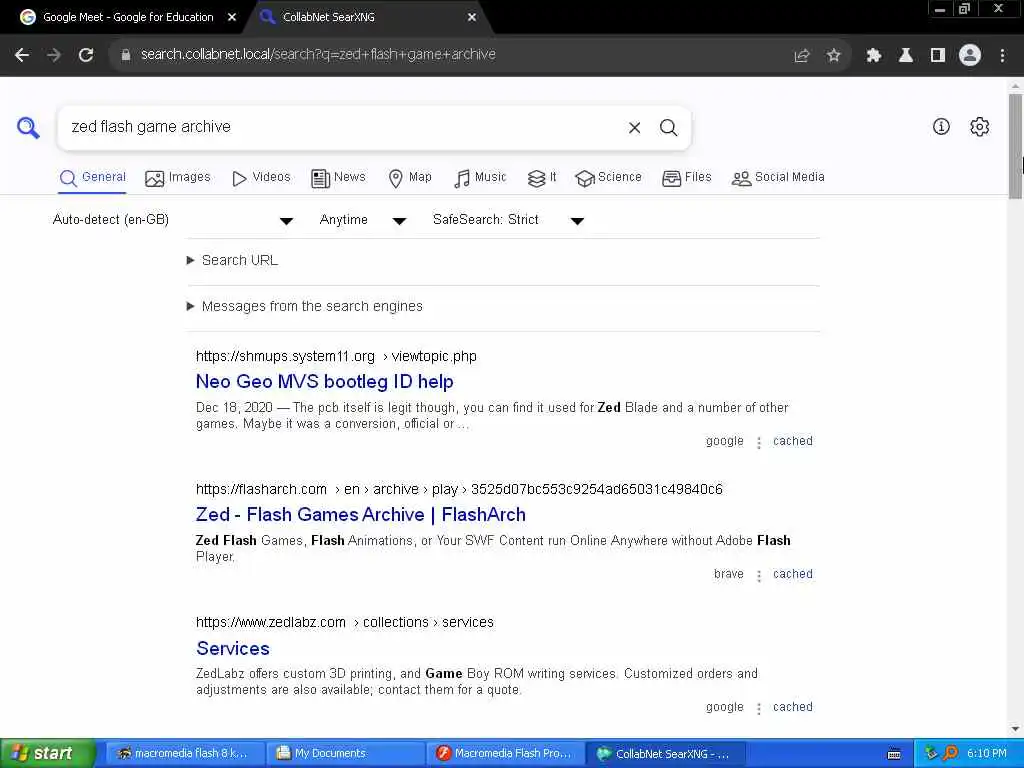
Task: Open cached copy of Neo Geo result
Action: pos(793,441)
